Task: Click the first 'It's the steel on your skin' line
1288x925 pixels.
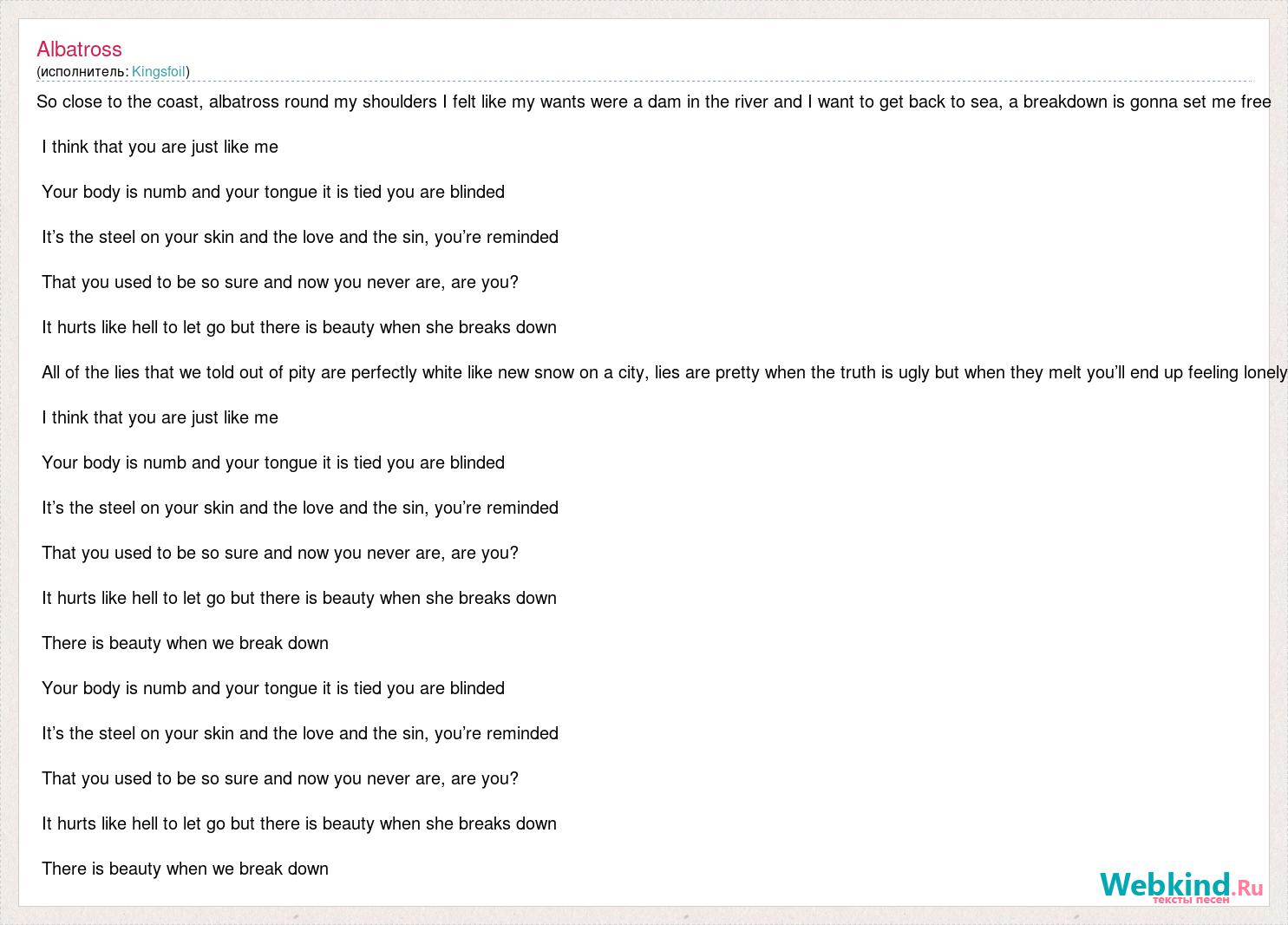Action: pyautogui.click(x=300, y=237)
